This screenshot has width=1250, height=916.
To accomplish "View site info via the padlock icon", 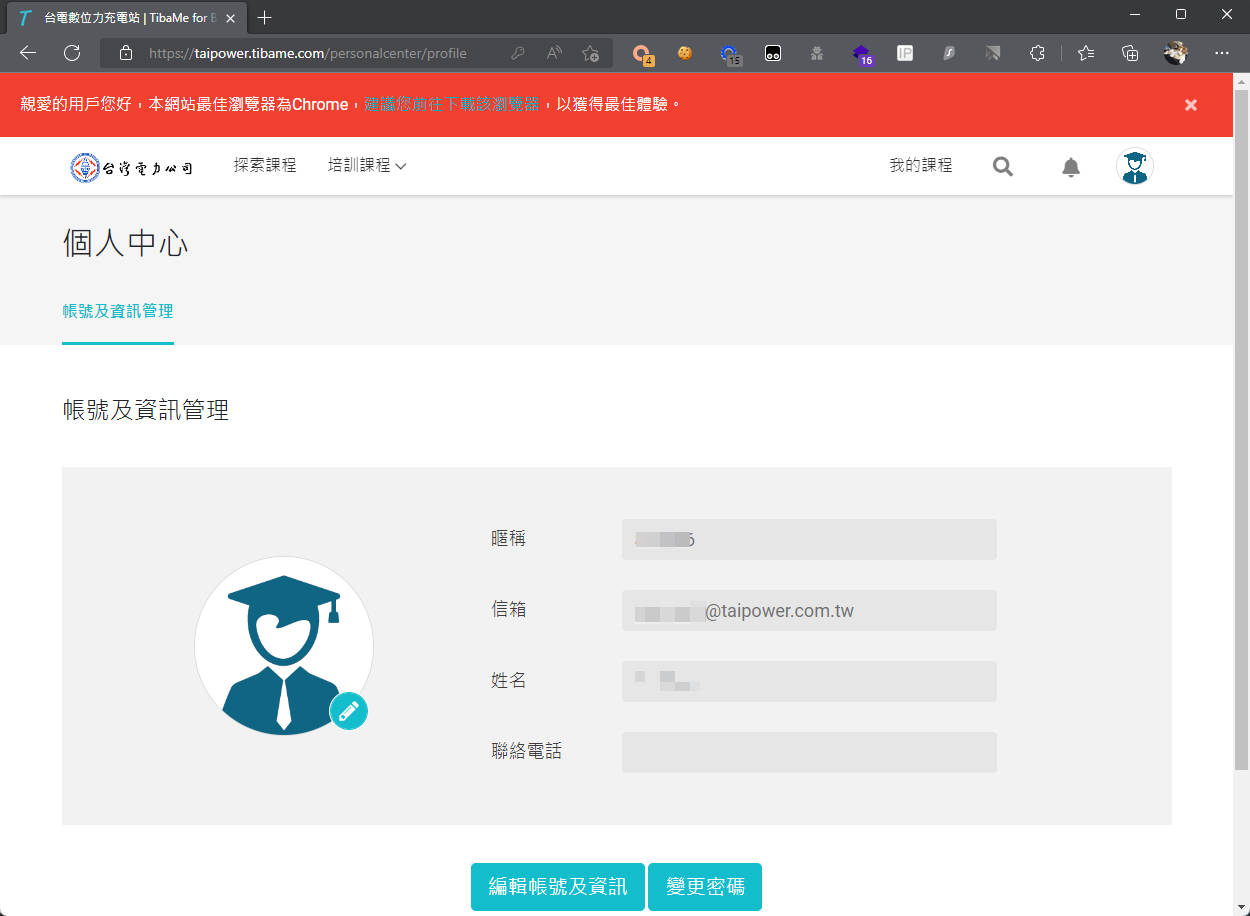I will [x=126, y=53].
